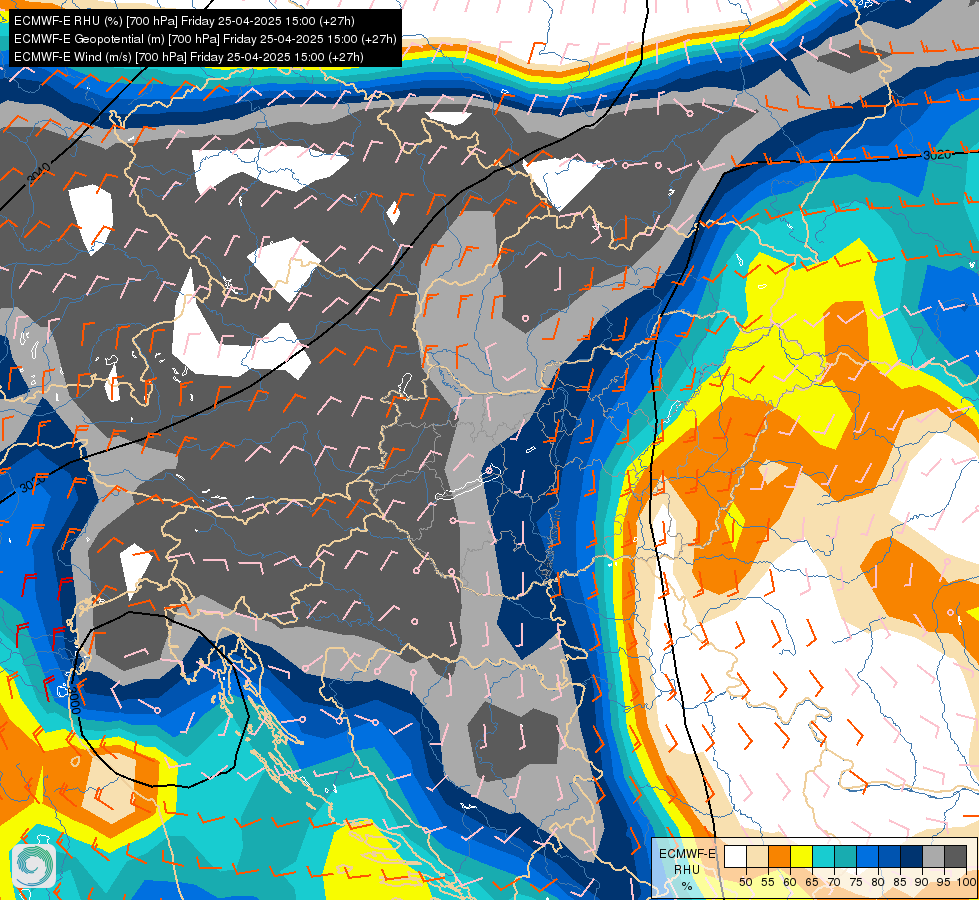Click the white legend swatch below 50

735,856
